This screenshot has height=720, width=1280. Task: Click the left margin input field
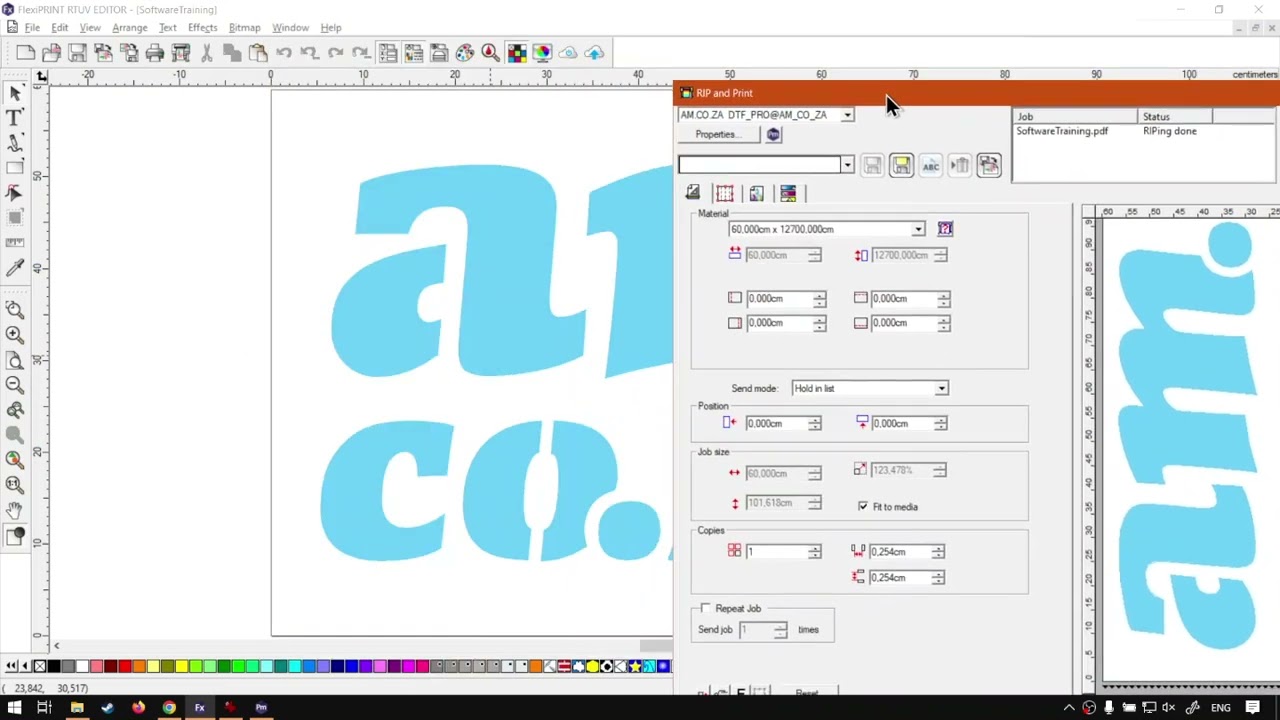click(x=779, y=298)
